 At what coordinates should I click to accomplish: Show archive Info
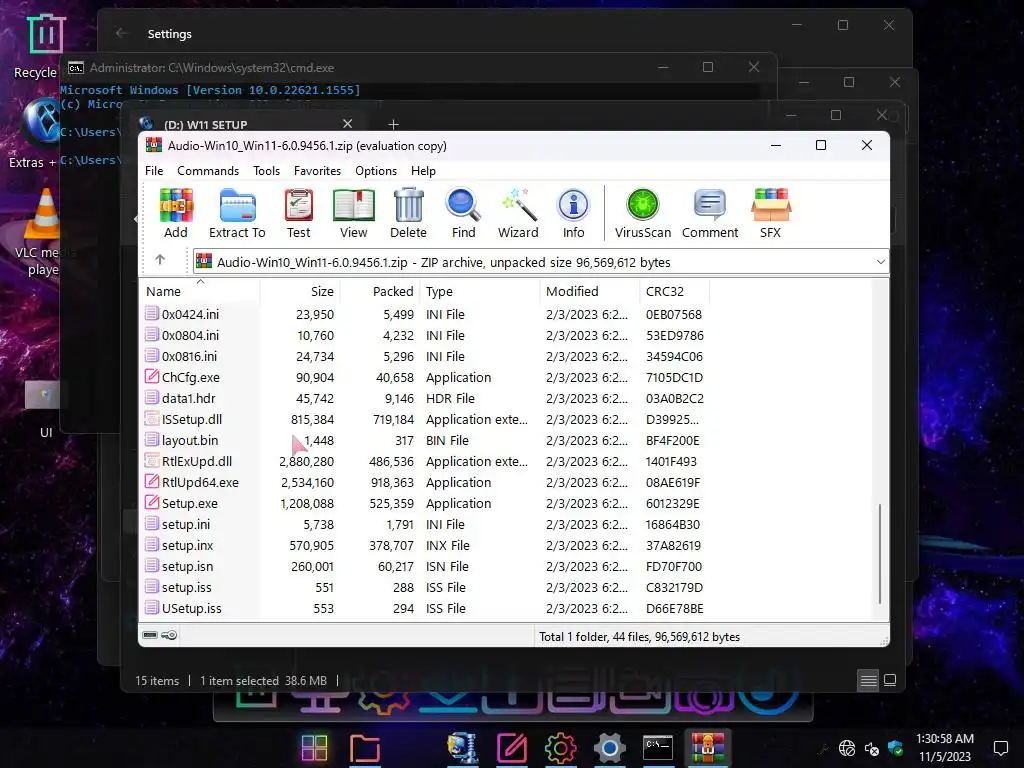[573, 213]
